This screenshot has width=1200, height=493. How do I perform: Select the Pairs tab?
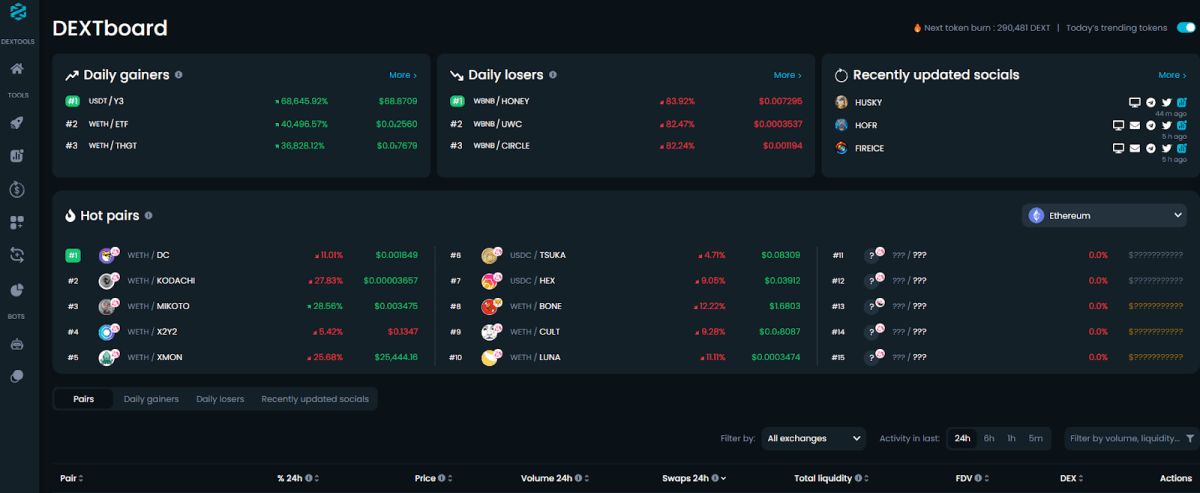tap(83, 399)
